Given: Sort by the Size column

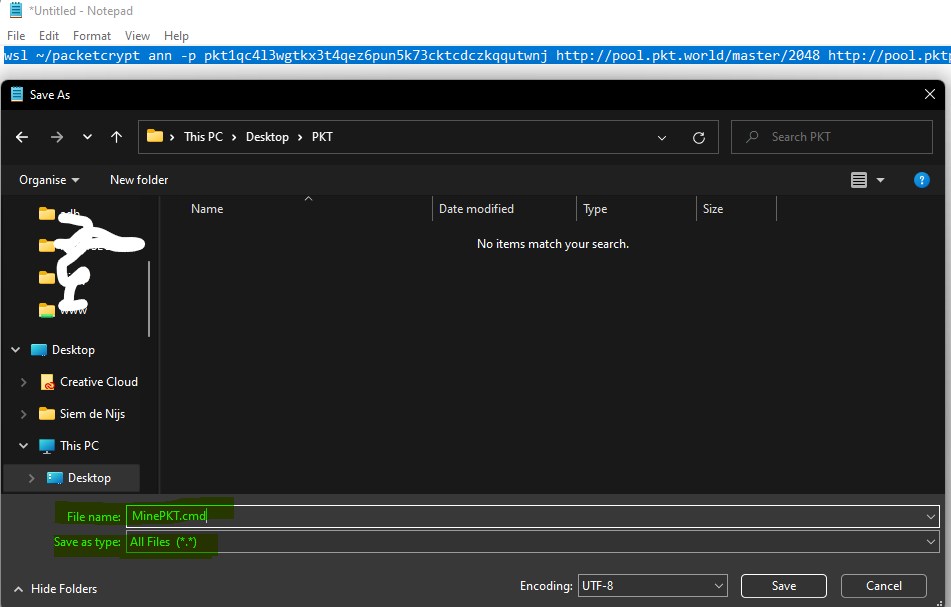Looking at the screenshot, I should tap(713, 209).
